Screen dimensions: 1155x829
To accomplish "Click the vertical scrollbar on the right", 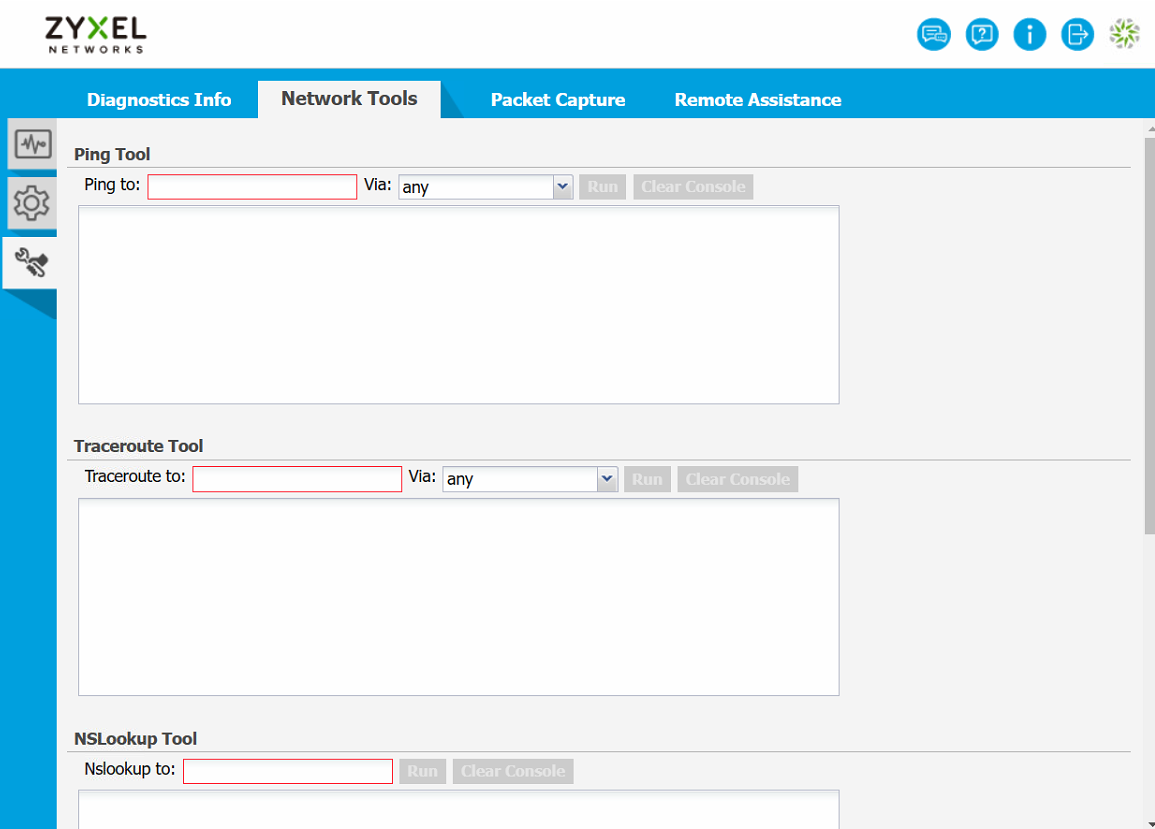I will click(x=1149, y=330).
